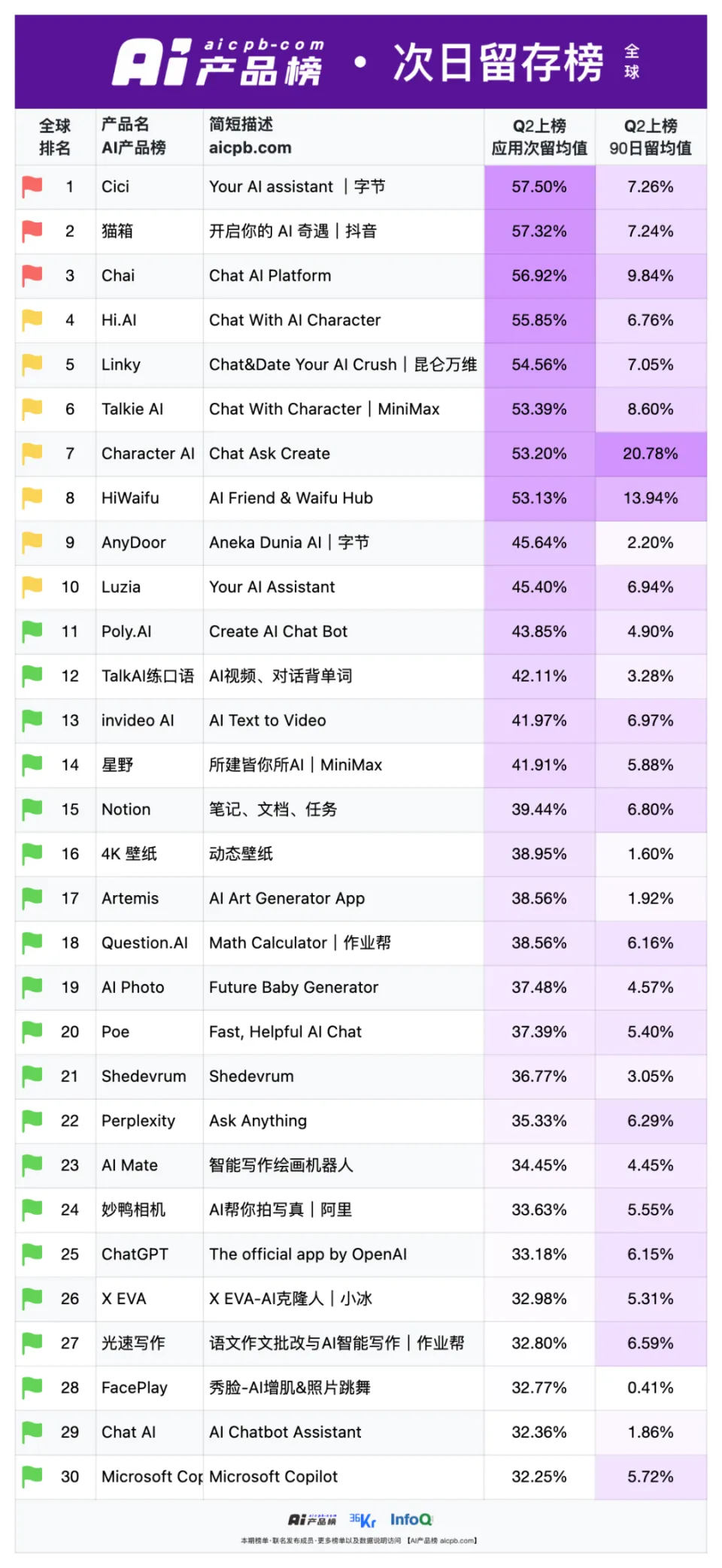
Task: Click the red flag beside Cici
Action: coord(32,186)
